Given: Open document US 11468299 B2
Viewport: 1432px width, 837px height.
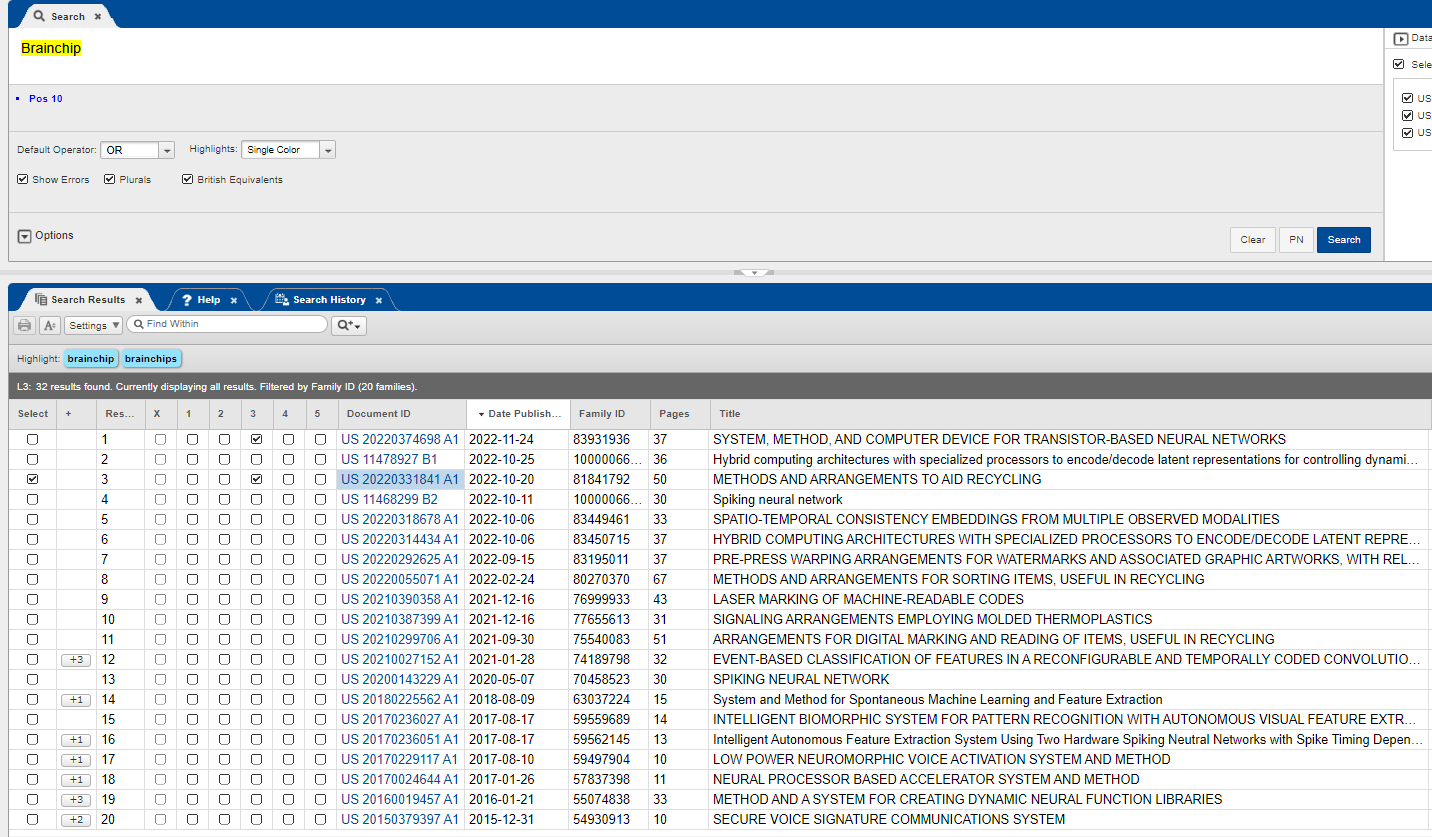Looking at the screenshot, I should point(389,499).
